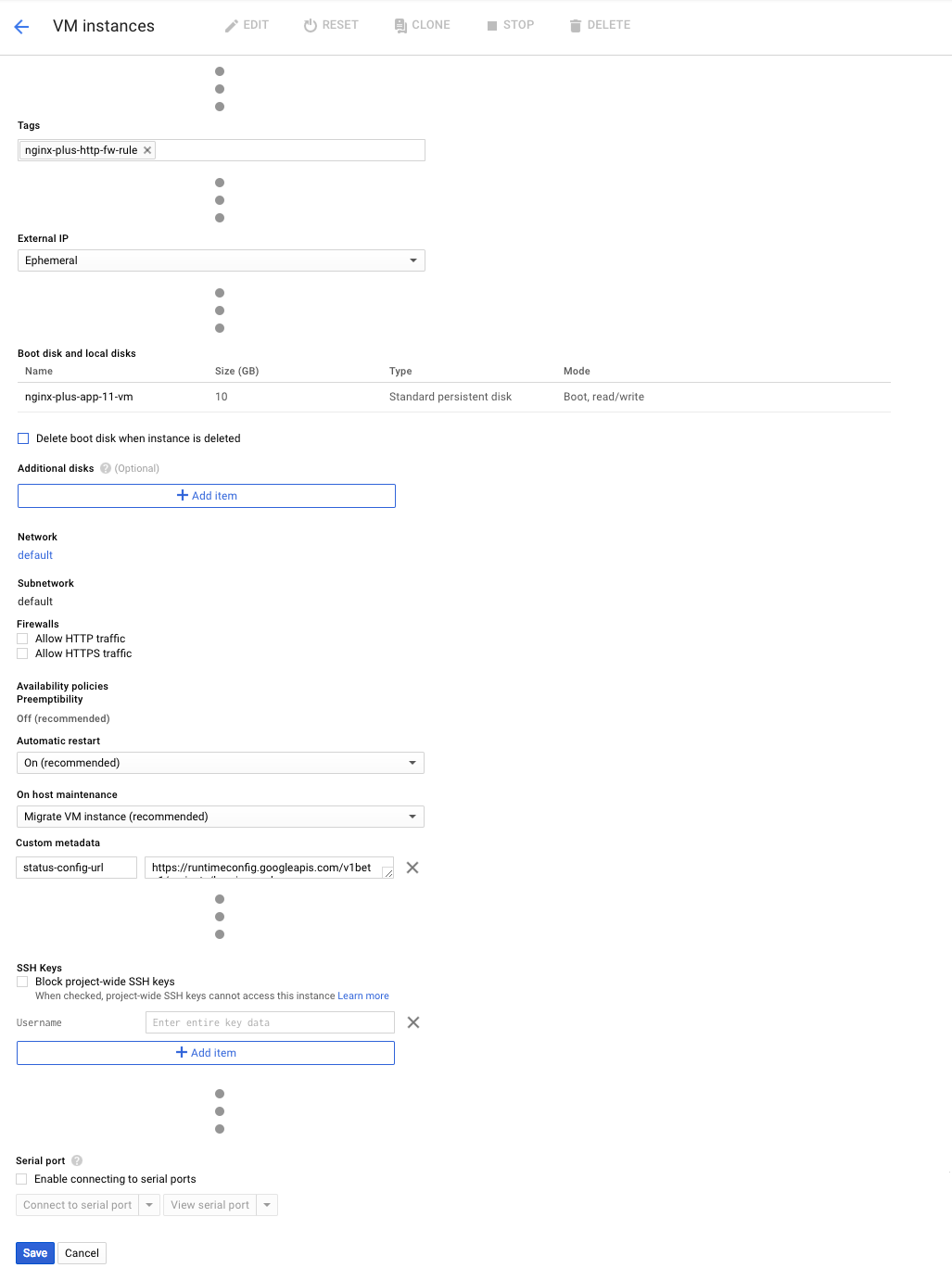Open the On host maintenance dropdown

[x=221, y=817]
